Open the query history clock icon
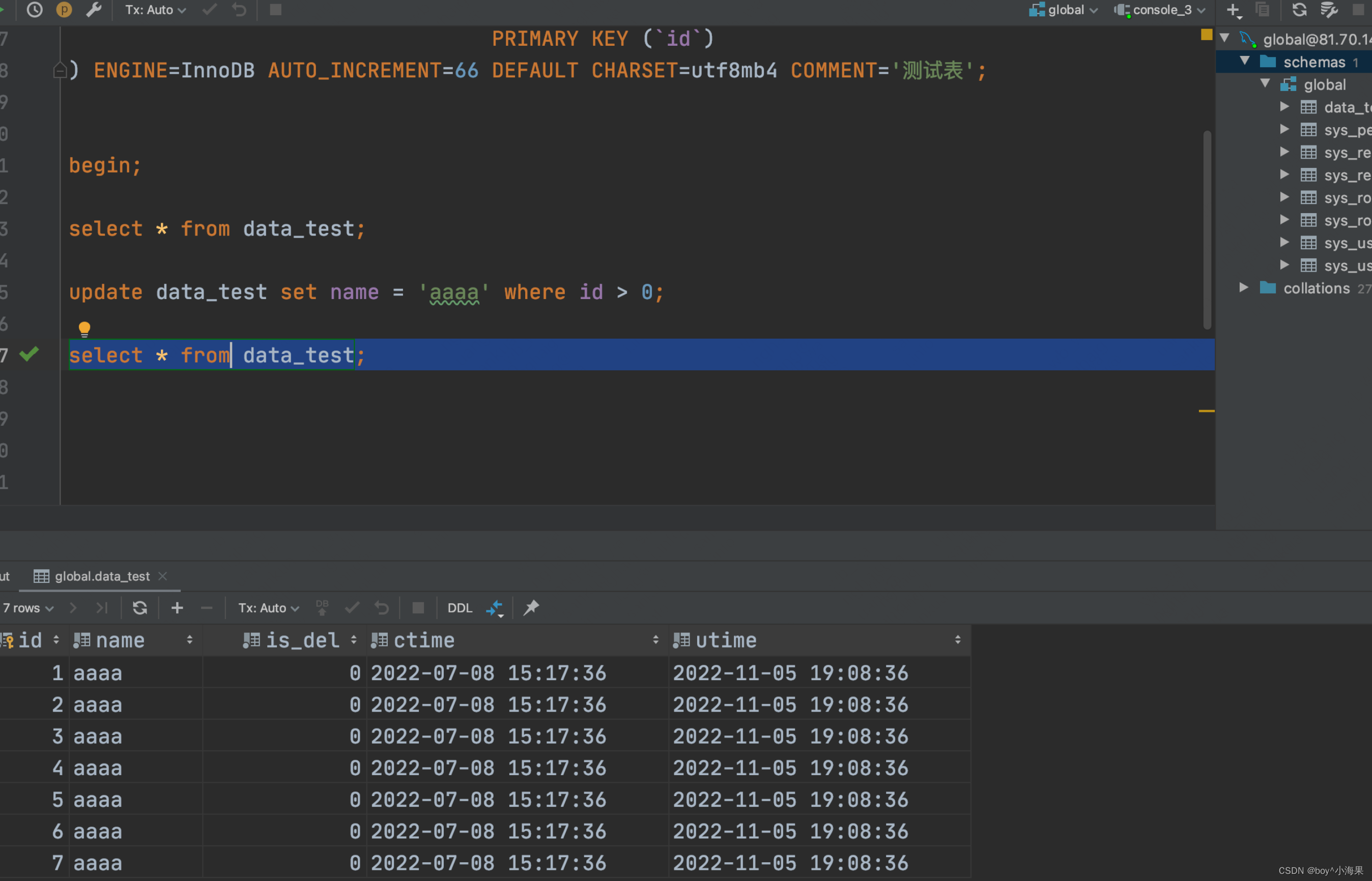The image size is (1372, 881). (34, 10)
